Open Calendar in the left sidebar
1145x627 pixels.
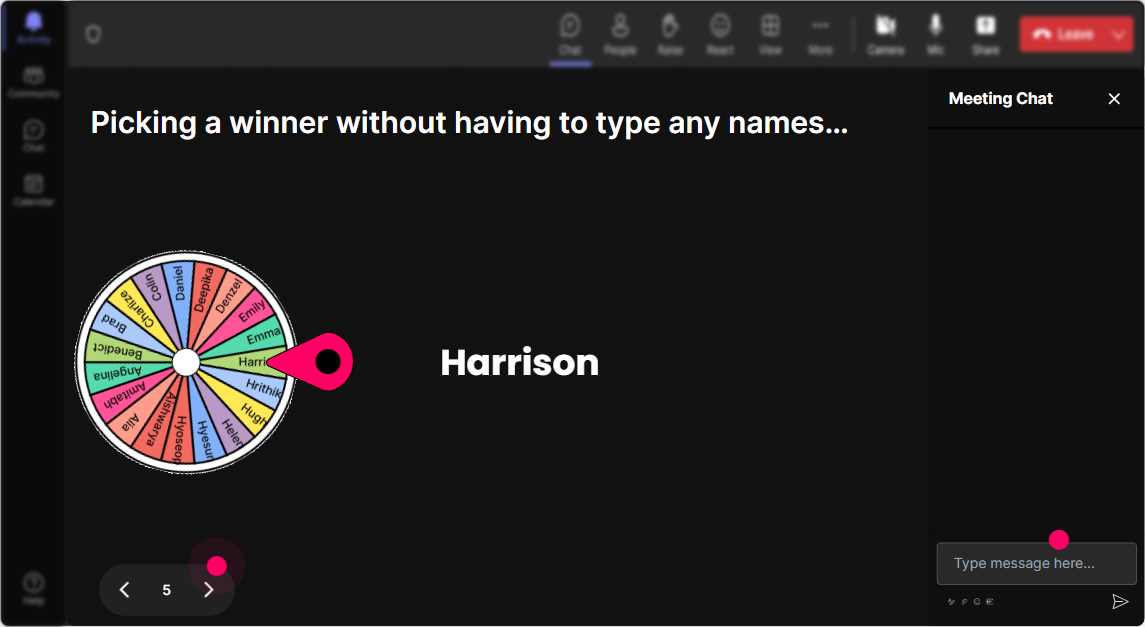click(34, 190)
